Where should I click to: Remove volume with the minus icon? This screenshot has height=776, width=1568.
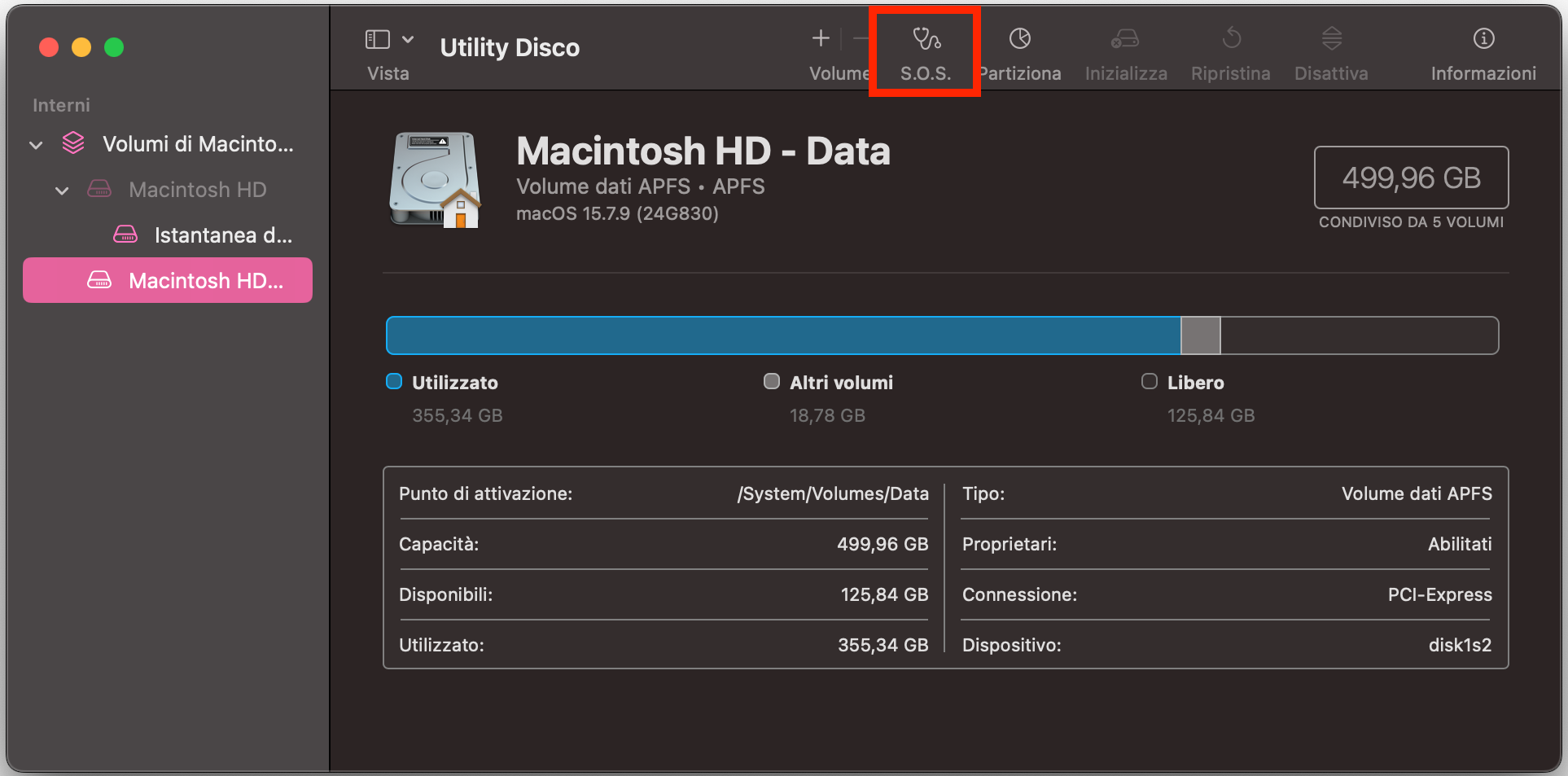[x=861, y=38]
